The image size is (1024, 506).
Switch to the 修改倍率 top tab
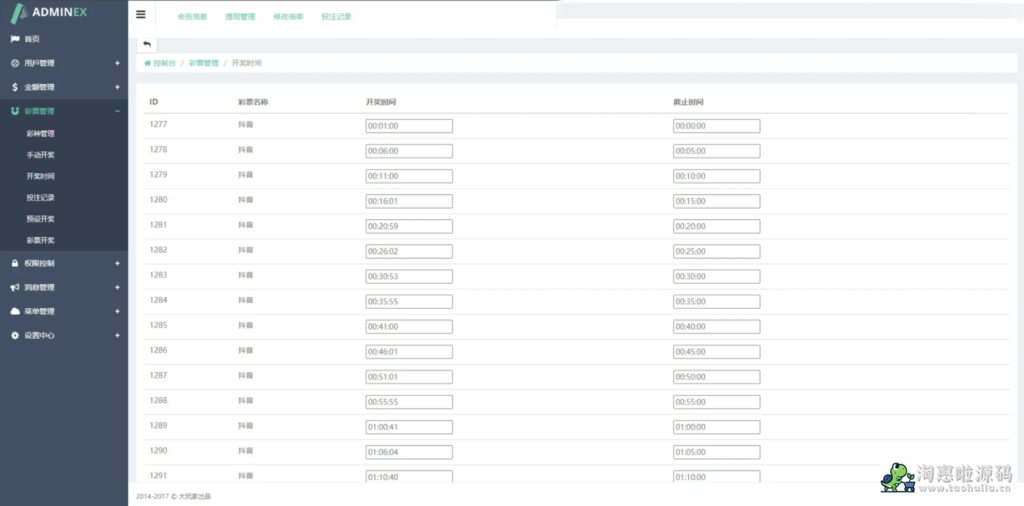(x=288, y=16)
